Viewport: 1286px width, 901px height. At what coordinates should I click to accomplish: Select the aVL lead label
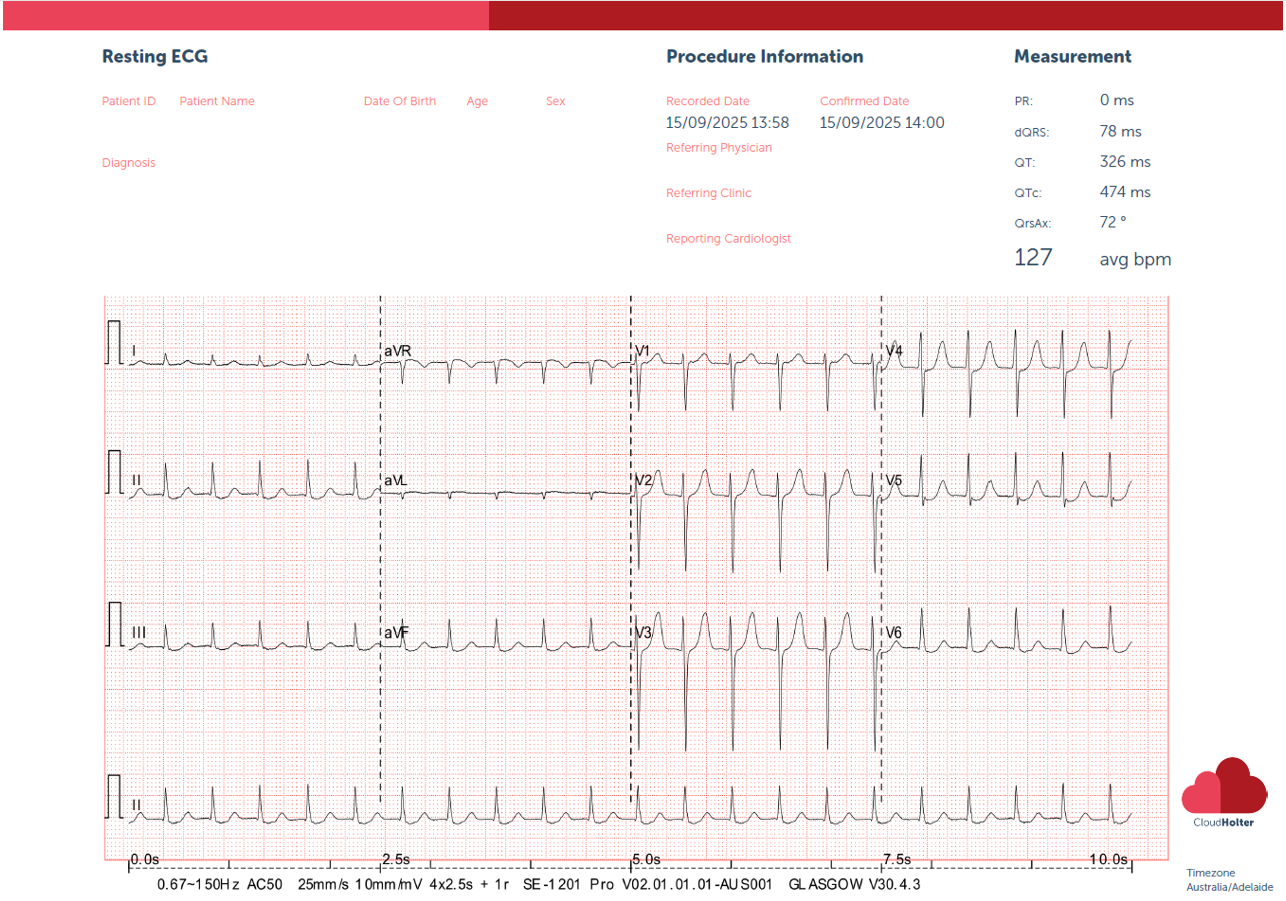coord(396,481)
